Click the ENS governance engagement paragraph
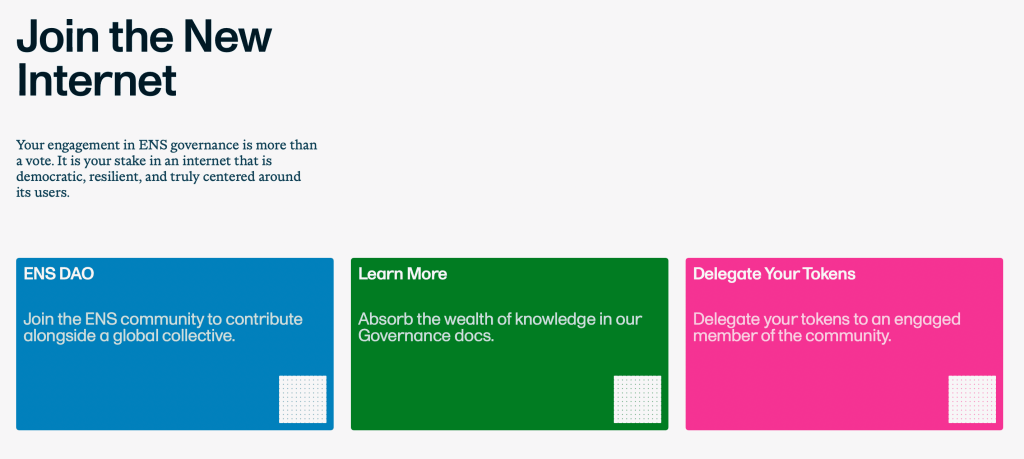This screenshot has height=459, width=1024. click(166, 169)
